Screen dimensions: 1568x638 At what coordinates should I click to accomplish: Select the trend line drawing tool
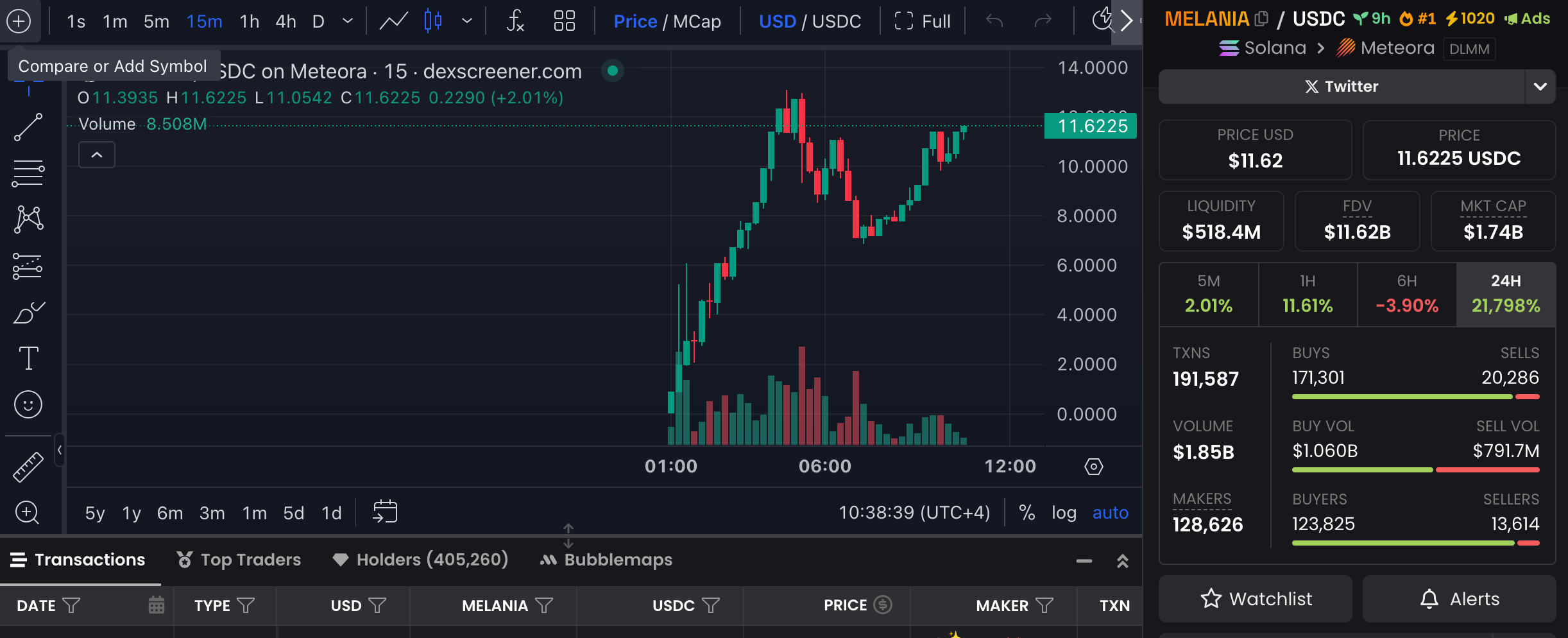pos(28,127)
